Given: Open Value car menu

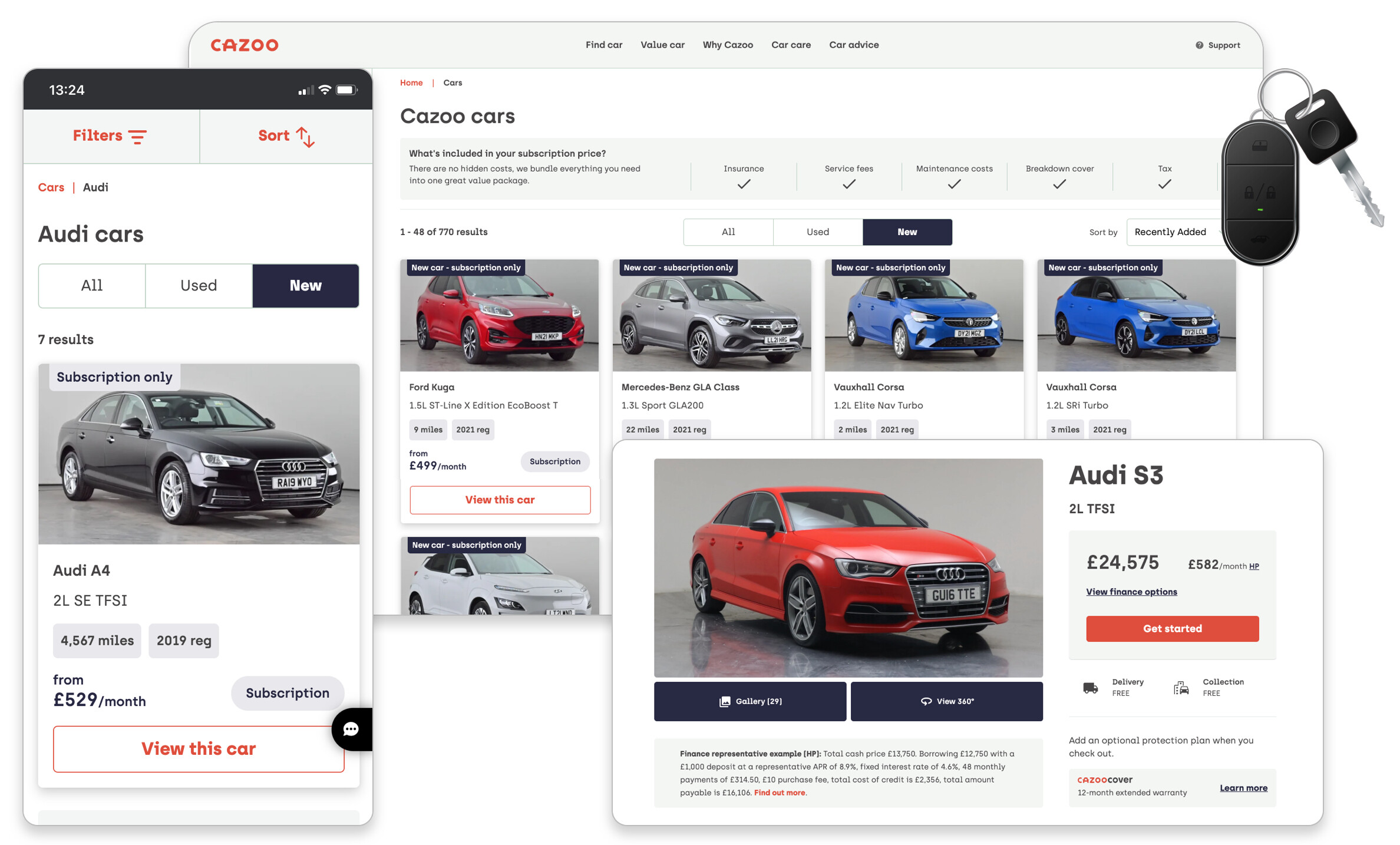Looking at the screenshot, I should pos(662,45).
